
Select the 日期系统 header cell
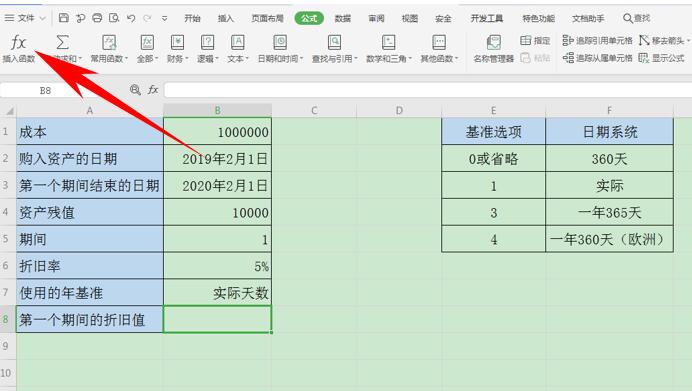(x=609, y=132)
